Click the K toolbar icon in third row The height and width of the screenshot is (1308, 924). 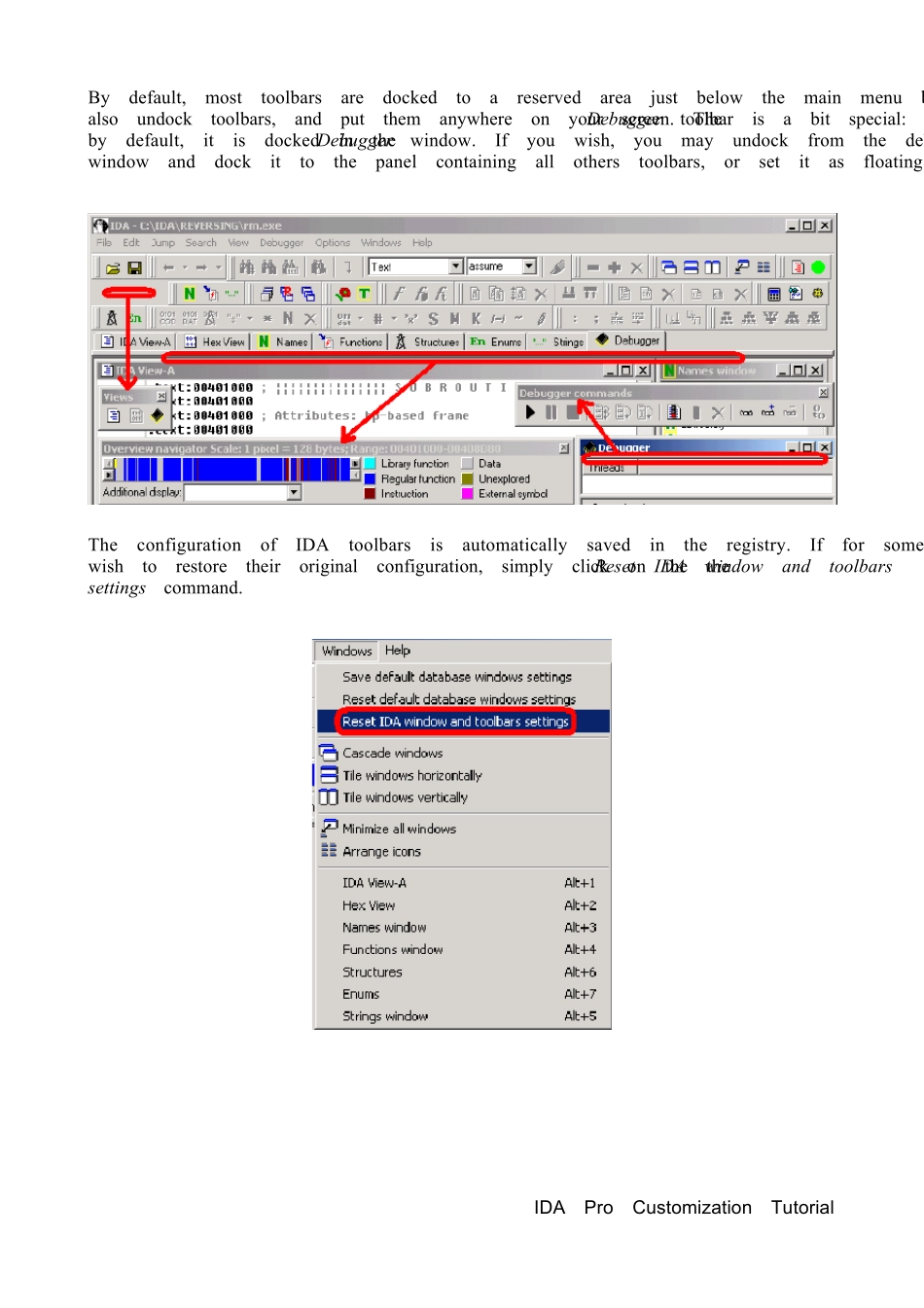[x=476, y=318]
